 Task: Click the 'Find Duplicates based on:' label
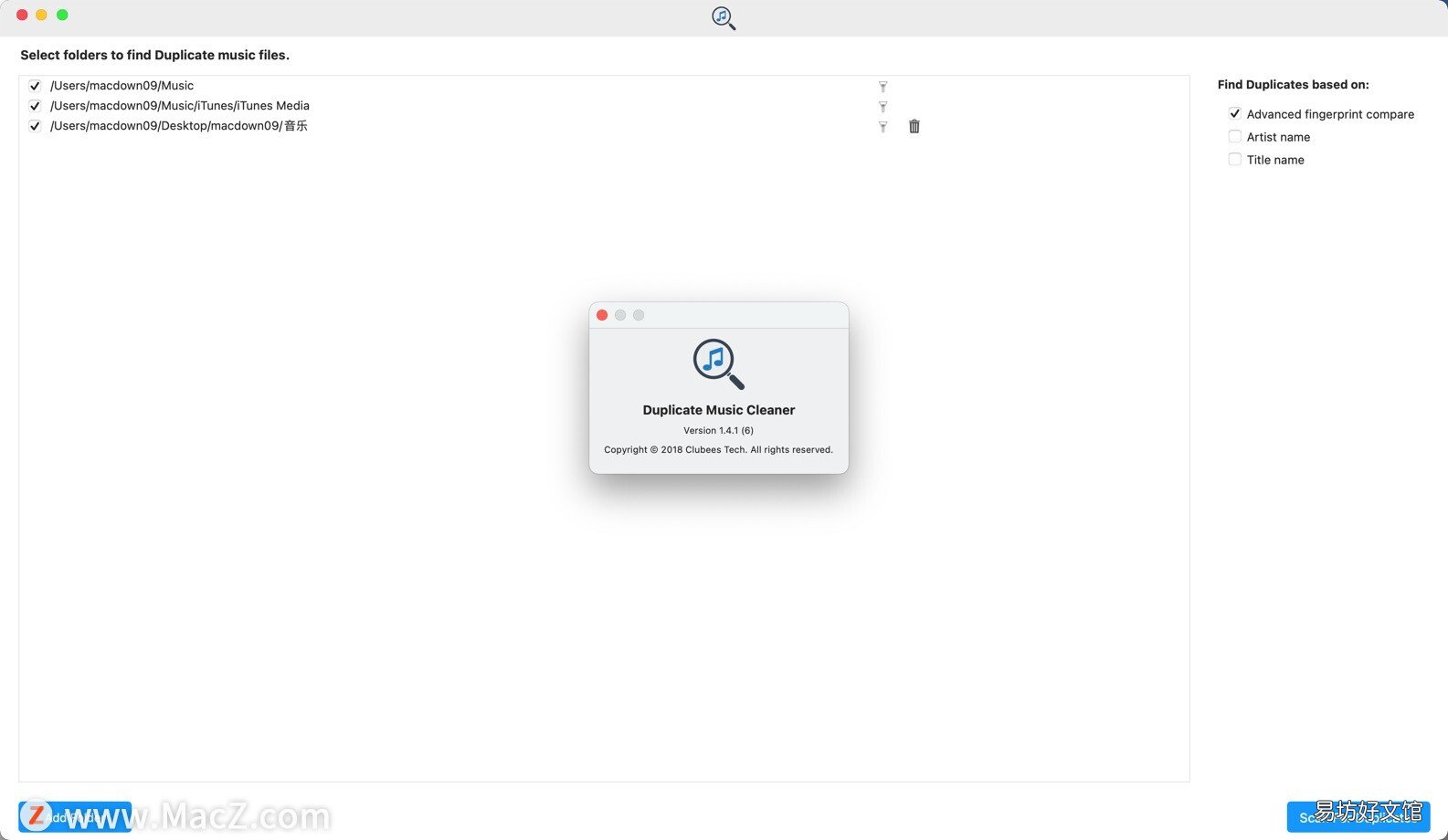pos(1294,85)
